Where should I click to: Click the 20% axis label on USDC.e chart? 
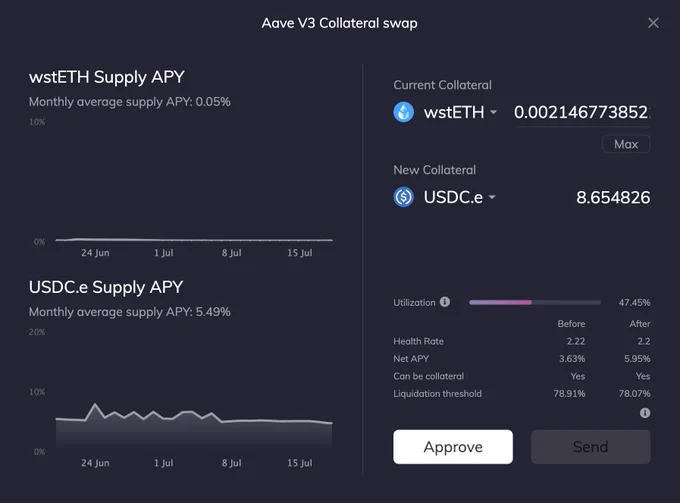[37, 332]
